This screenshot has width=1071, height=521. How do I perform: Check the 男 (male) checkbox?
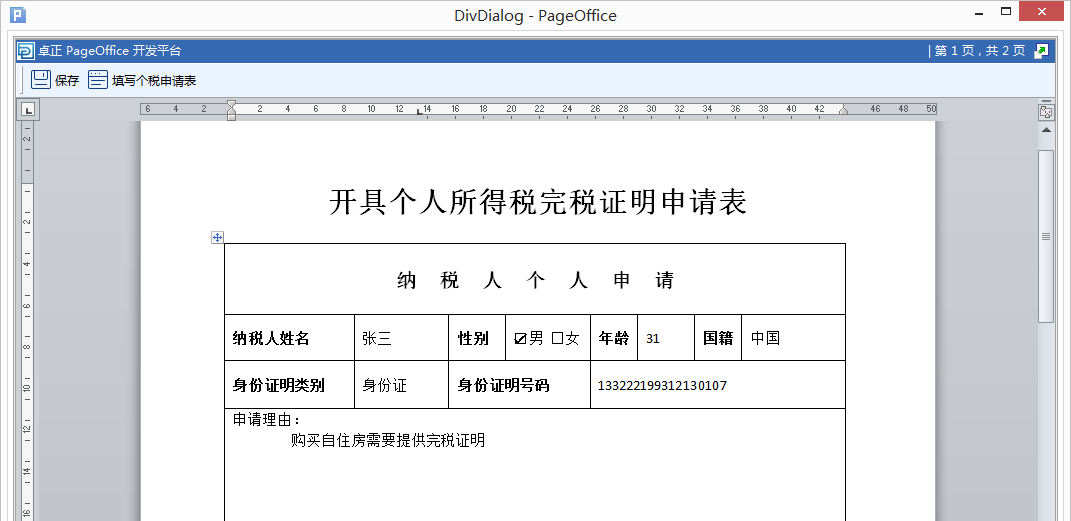[520, 339]
